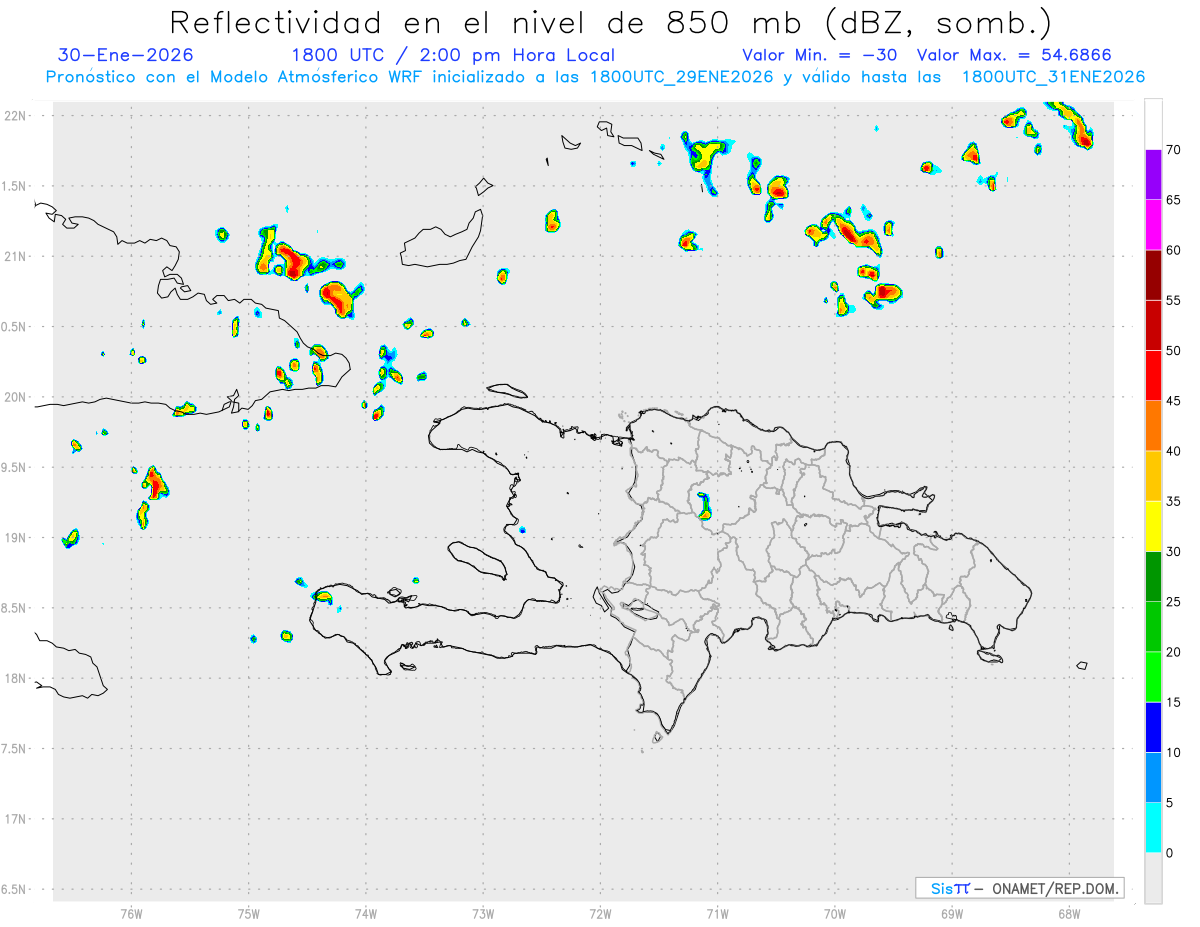Click the '68W' longitude label
Screen dimensions: 1200x927
[x=1069, y=914]
